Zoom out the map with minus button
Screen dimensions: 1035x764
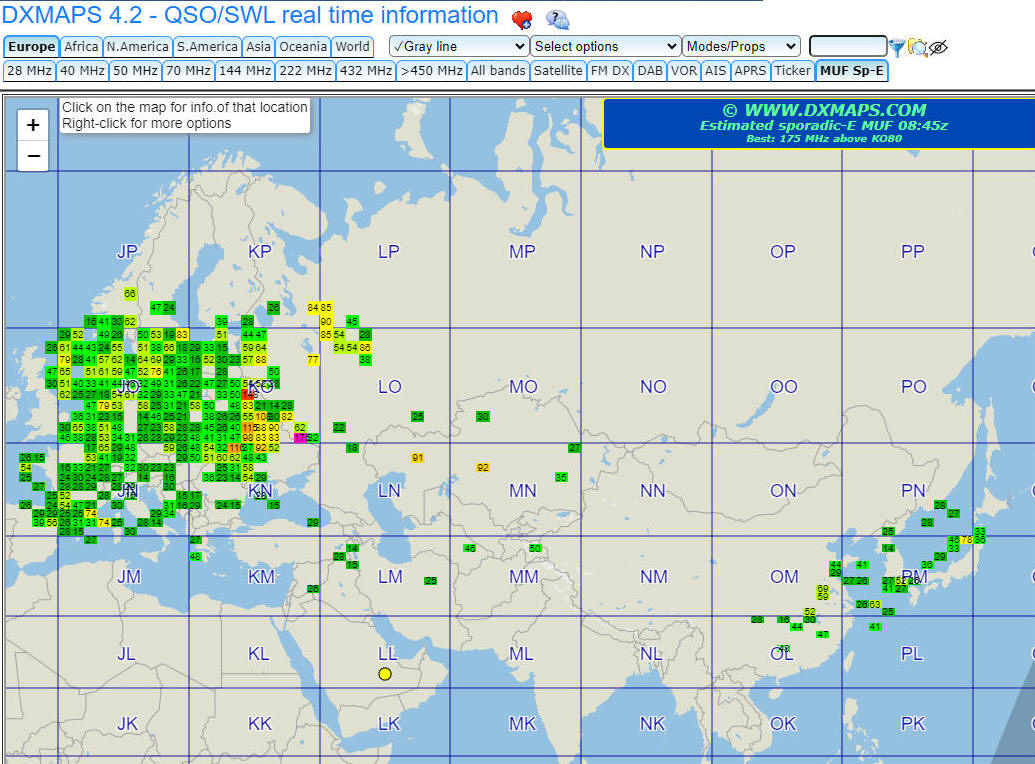[33, 156]
